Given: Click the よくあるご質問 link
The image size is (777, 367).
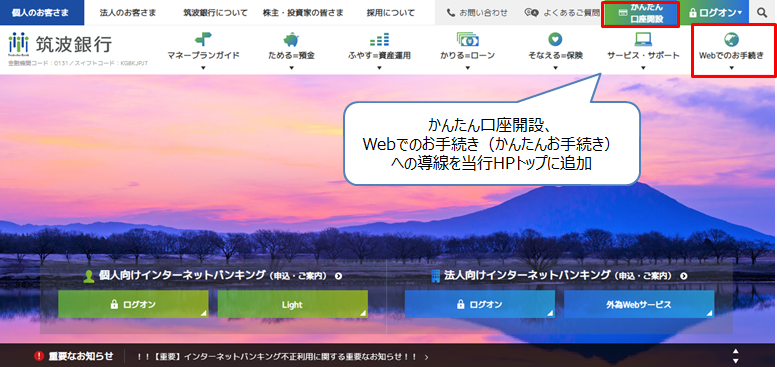Looking at the screenshot, I should [x=562, y=13].
